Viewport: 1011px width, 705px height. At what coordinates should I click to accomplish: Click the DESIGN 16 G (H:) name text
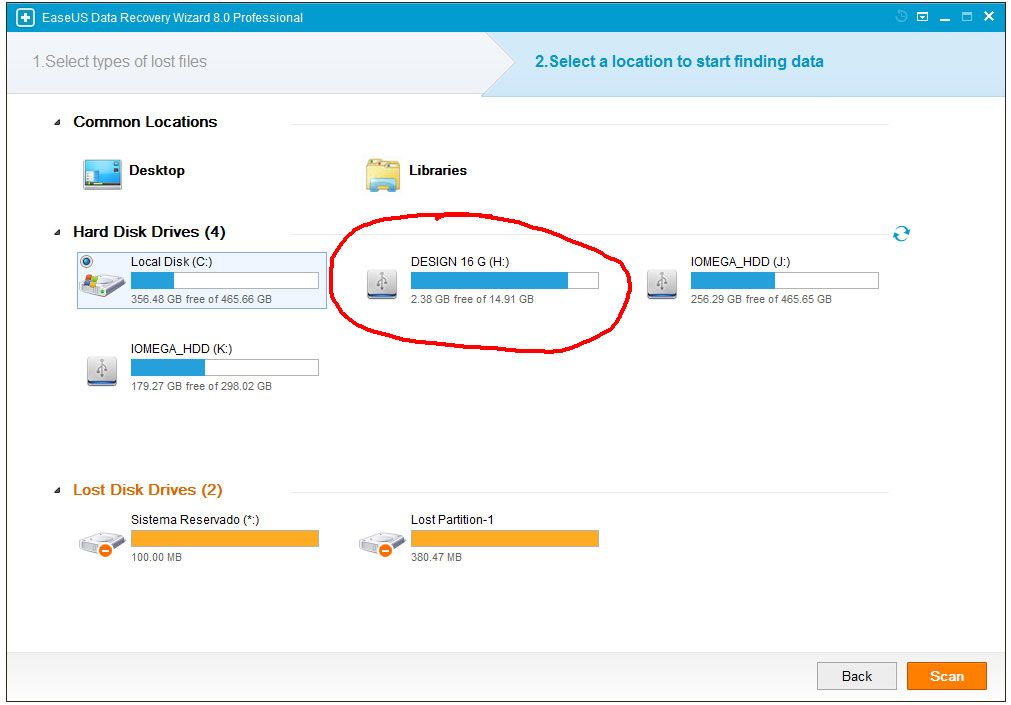(460, 262)
